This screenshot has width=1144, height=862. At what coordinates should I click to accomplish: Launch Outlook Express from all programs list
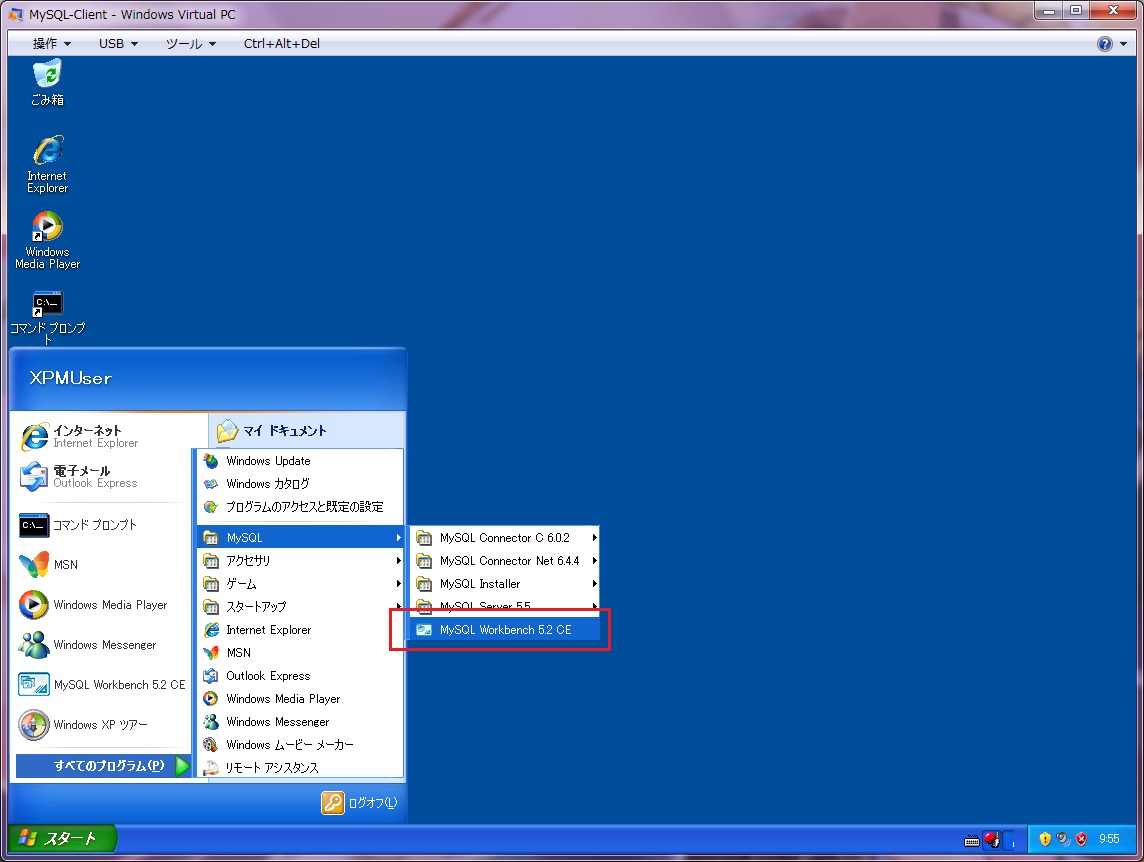coord(301,676)
